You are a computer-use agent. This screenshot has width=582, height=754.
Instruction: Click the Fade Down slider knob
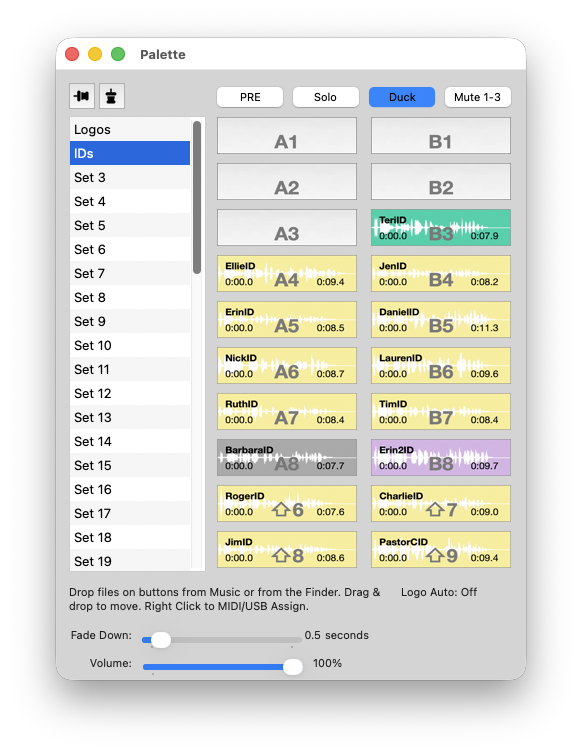pos(161,640)
